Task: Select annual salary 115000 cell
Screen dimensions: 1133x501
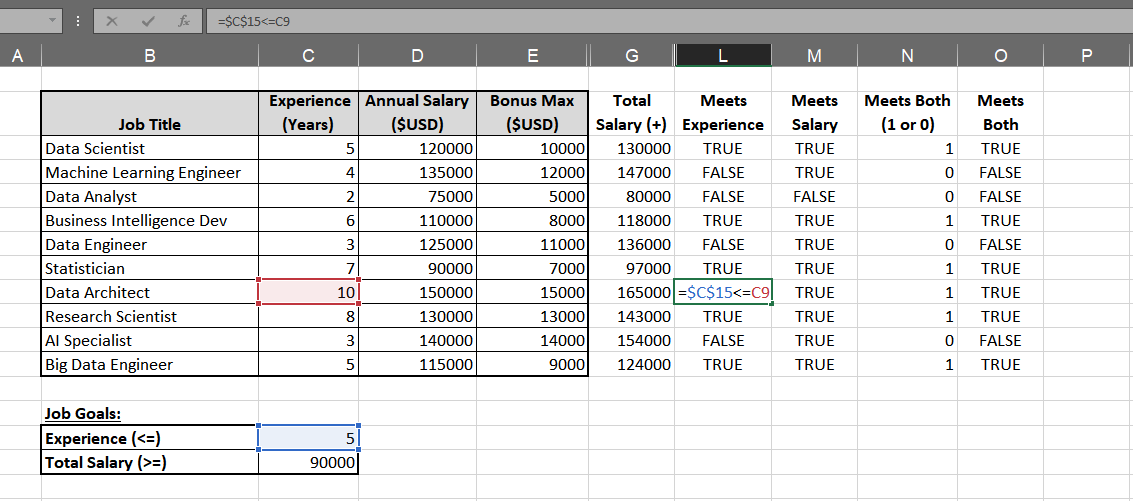Action: tap(417, 364)
